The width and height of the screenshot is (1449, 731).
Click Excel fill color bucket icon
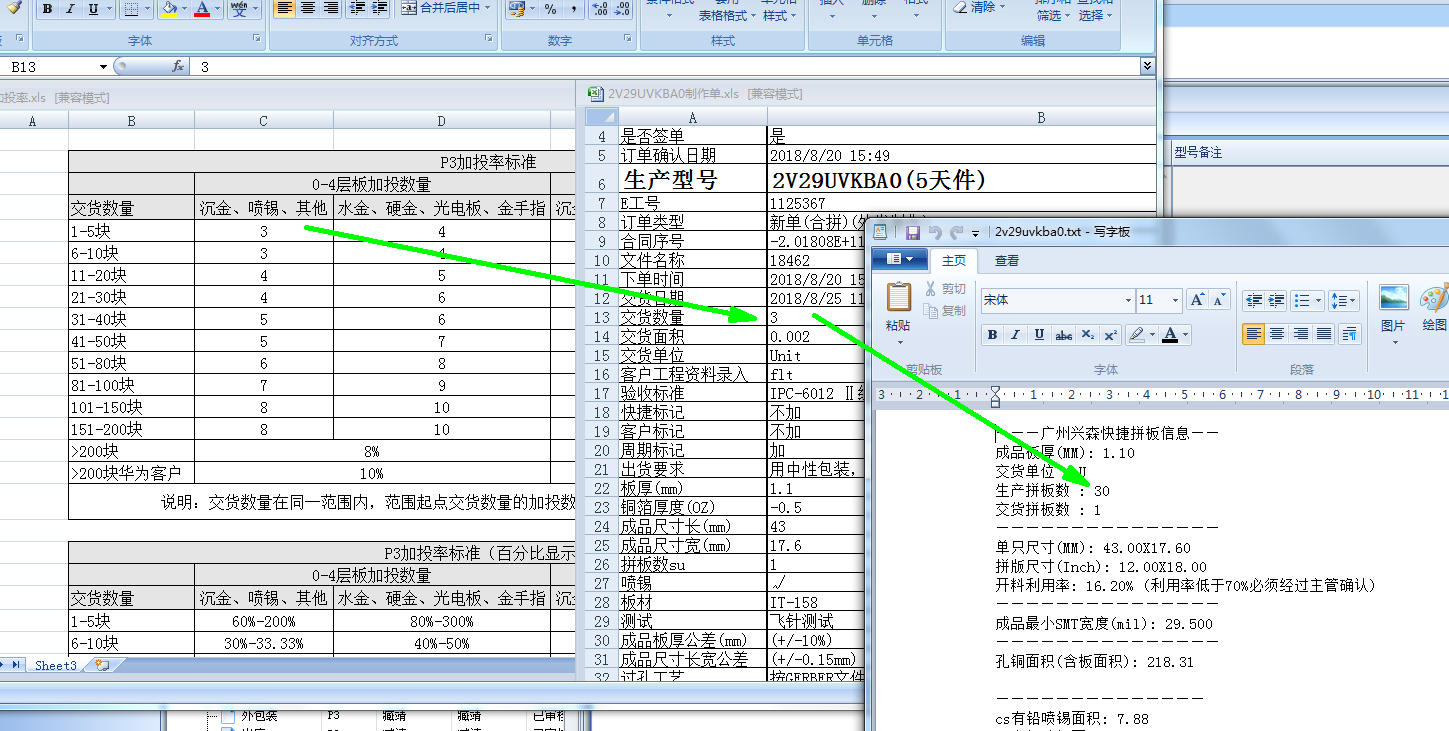click(168, 9)
